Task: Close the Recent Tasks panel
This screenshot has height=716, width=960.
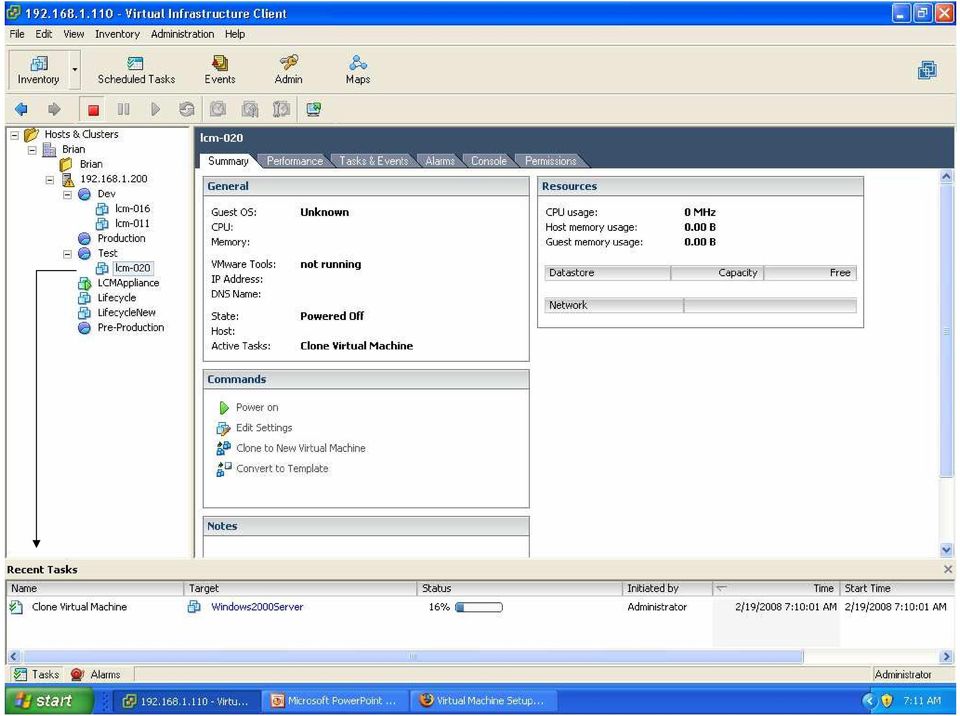Action: click(948, 570)
